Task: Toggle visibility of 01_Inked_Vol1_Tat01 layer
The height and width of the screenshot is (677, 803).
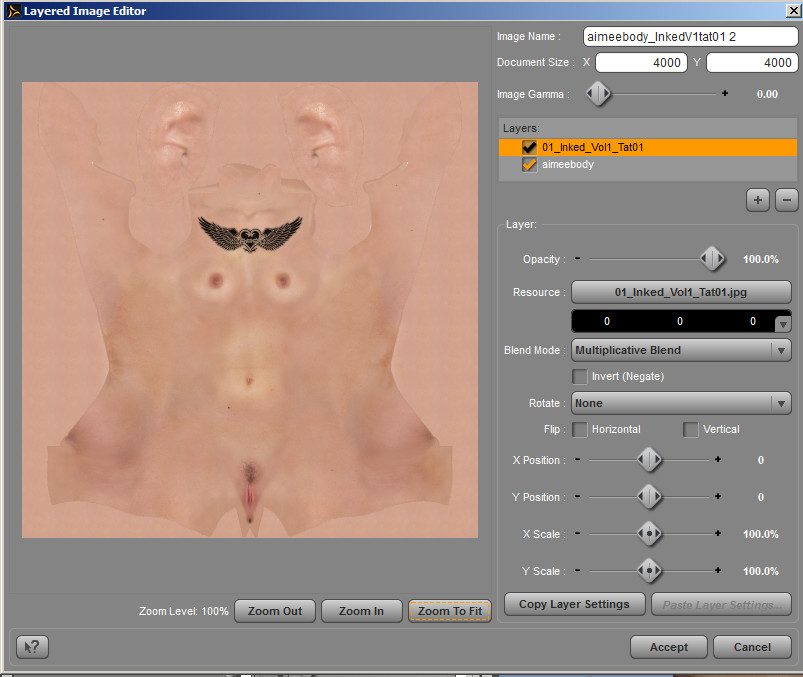Action: (529, 147)
